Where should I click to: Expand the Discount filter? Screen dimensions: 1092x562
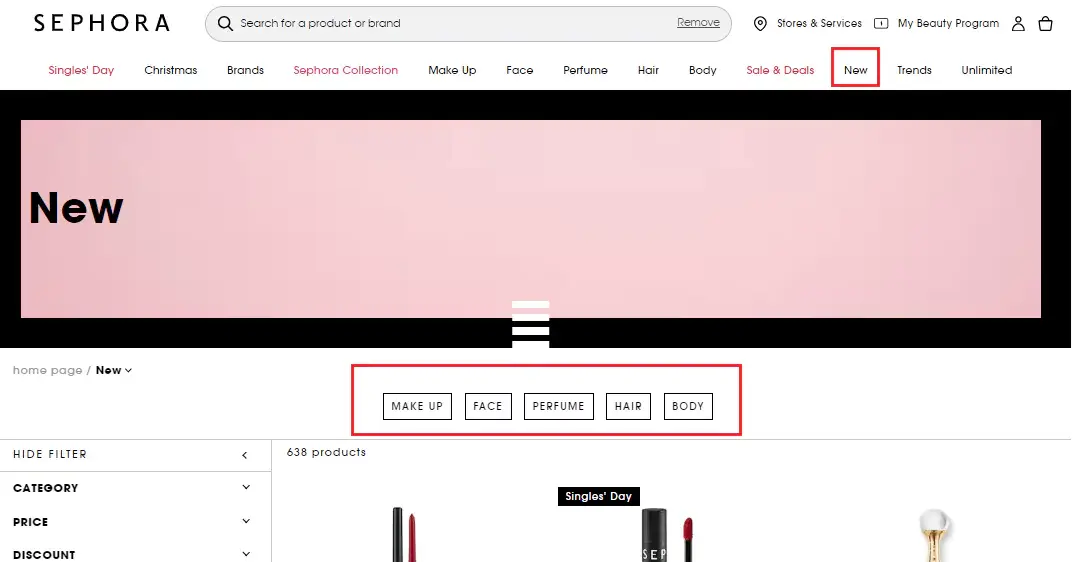tap(246, 554)
